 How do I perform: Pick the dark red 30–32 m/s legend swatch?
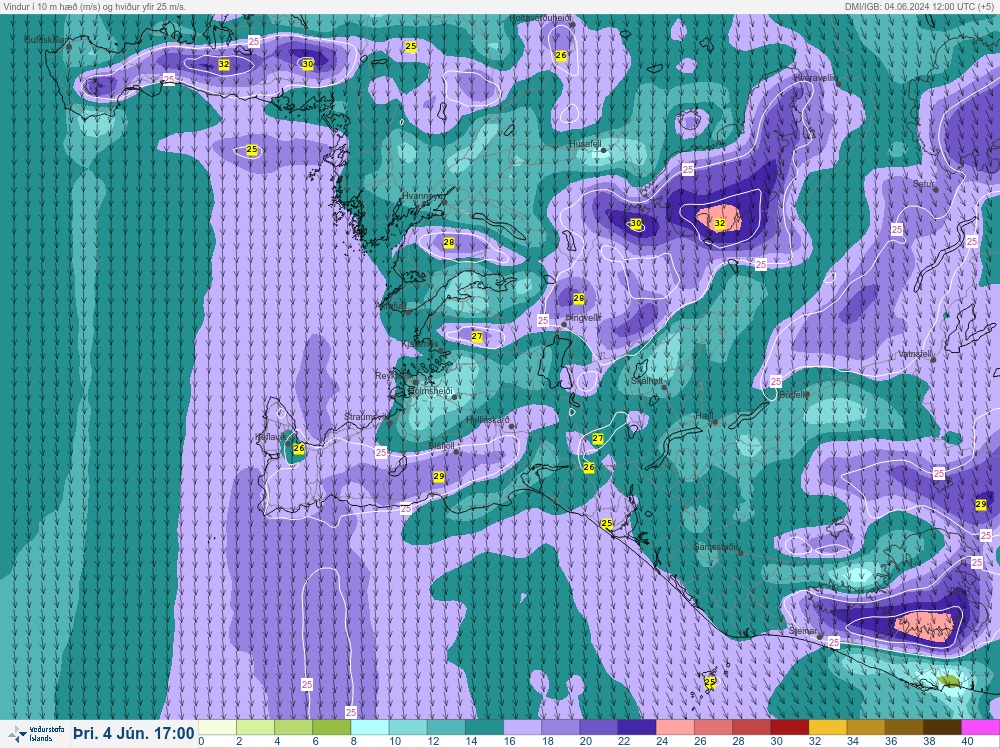[789, 728]
